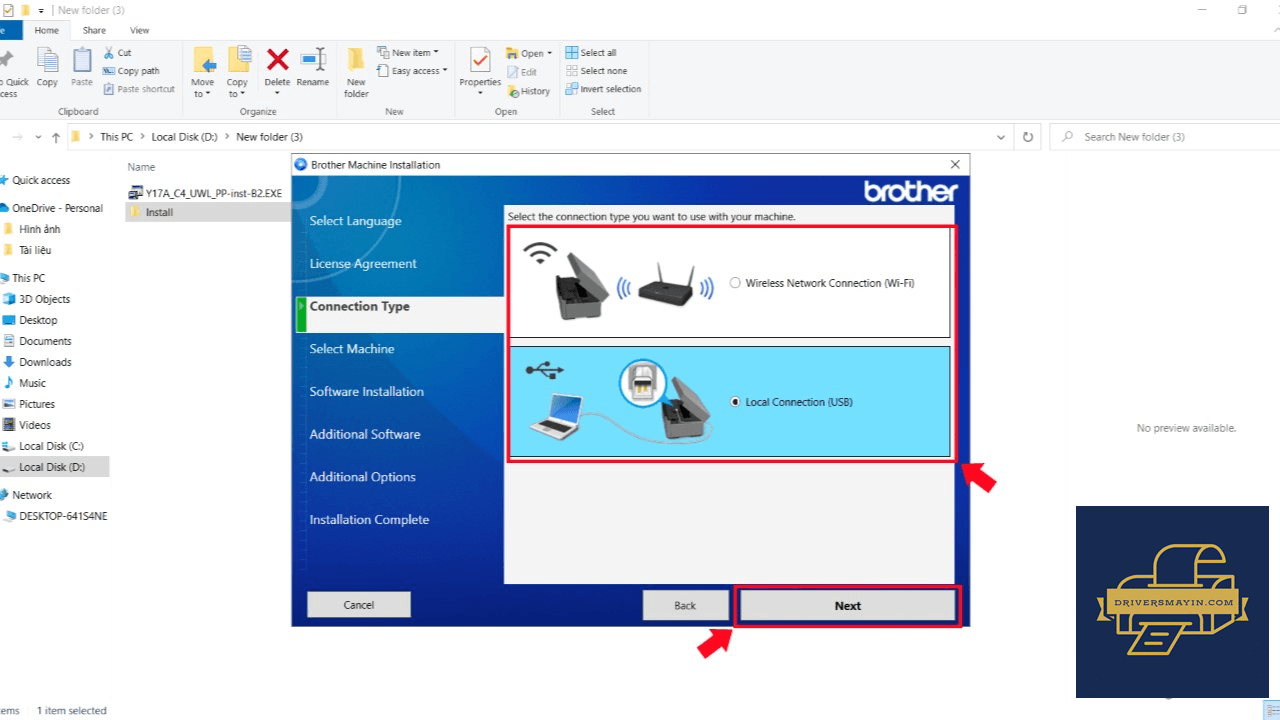Click Cut in the Clipboard group
Image resolution: width=1280 pixels, height=720 pixels.
117,53
